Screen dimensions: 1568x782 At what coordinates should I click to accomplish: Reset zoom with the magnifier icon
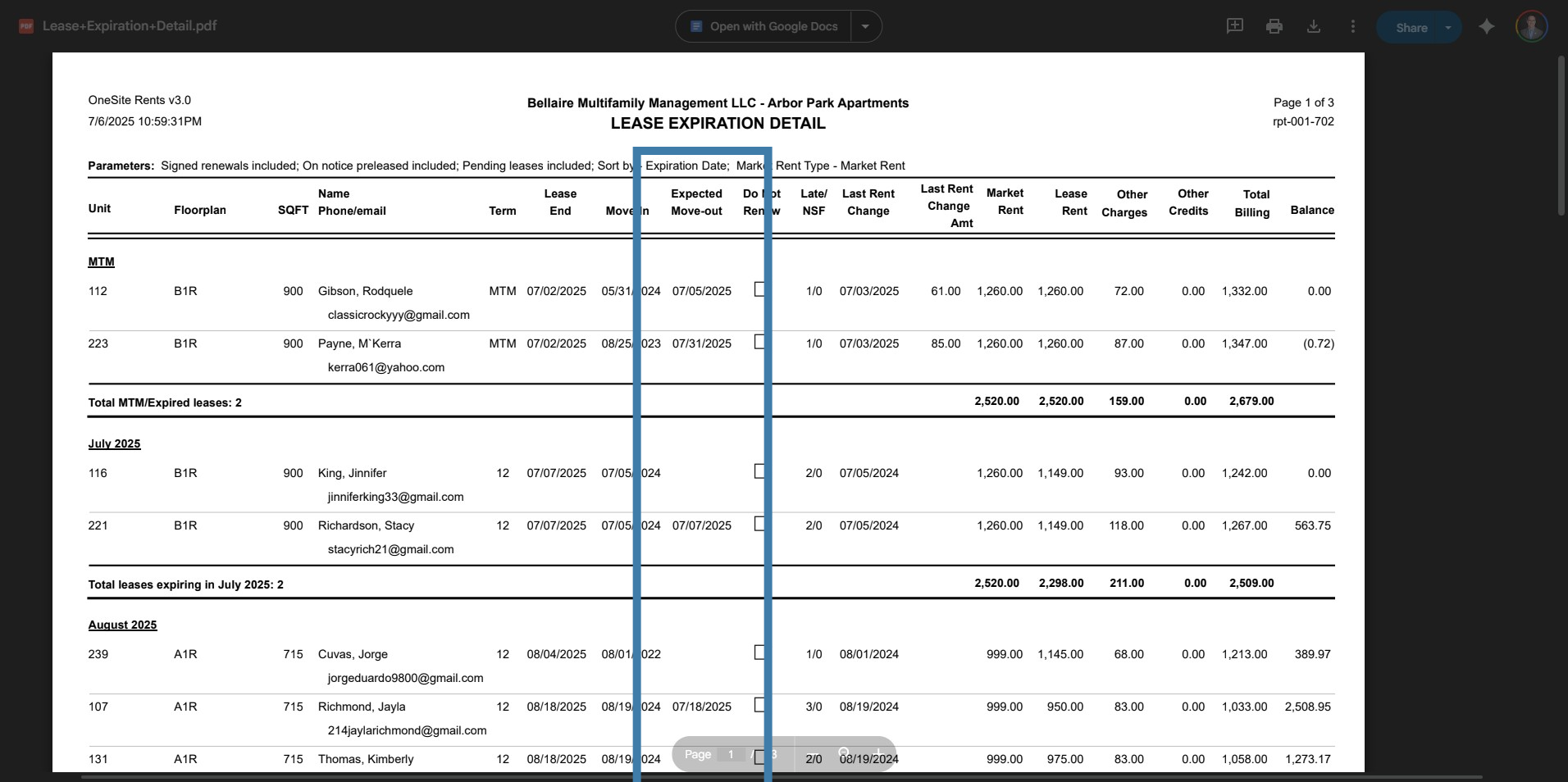pyautogui.click(x=844, y=754)
